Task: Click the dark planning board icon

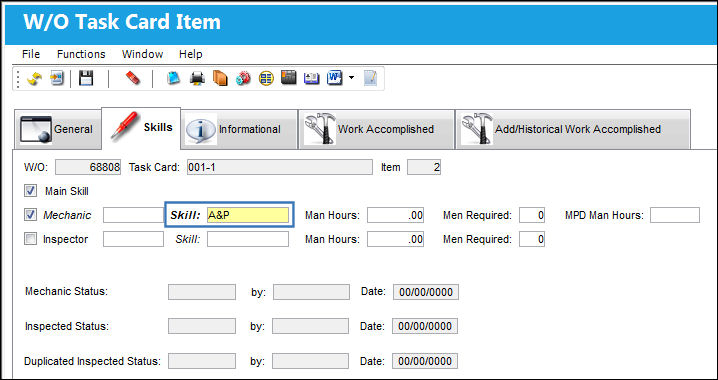Action: (289, 78)
